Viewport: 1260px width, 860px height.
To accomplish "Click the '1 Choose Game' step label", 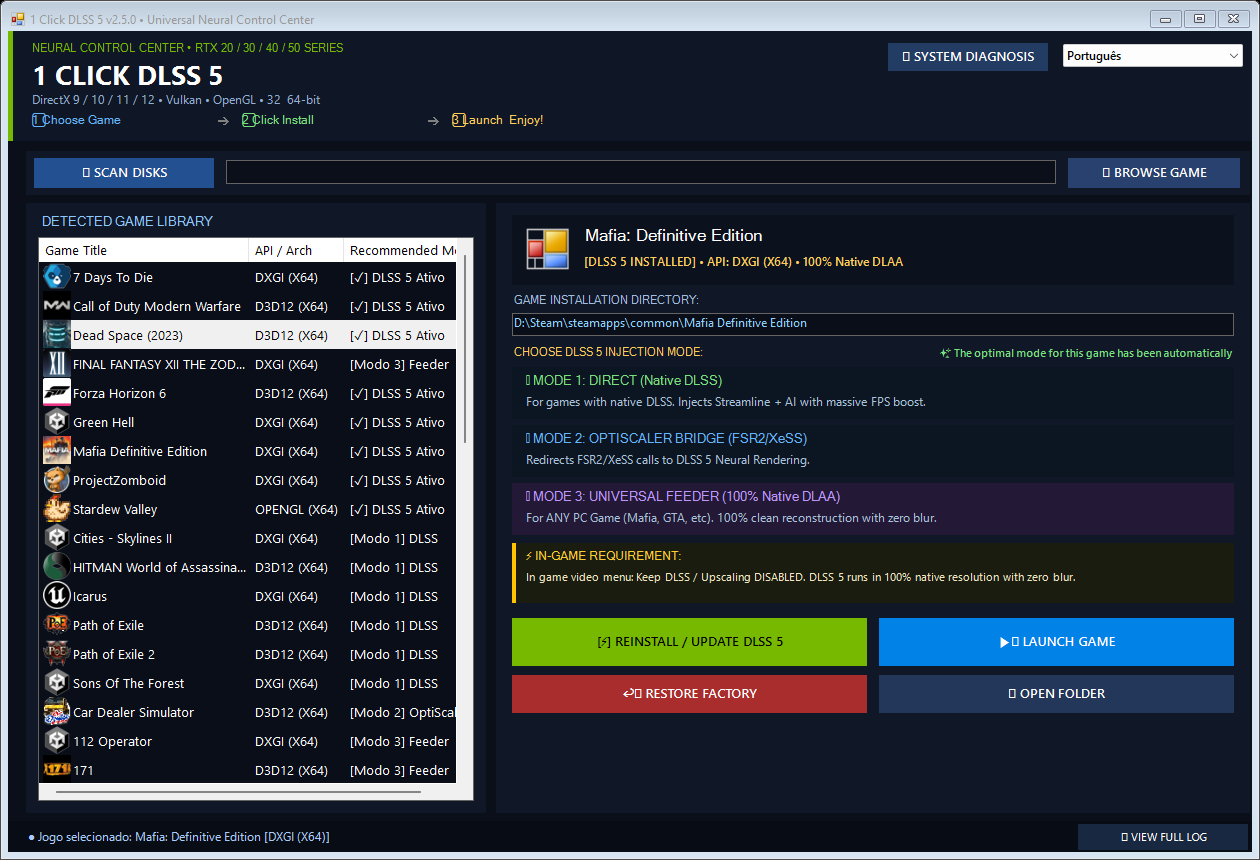I will pos(76,120).
